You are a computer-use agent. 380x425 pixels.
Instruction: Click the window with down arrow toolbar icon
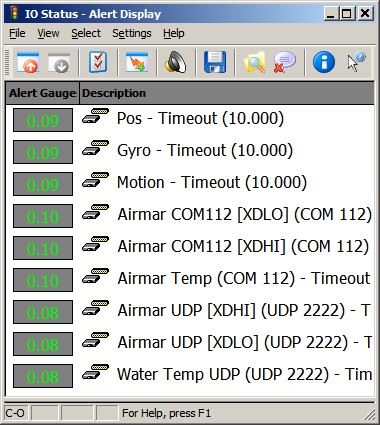pyautogui.click(x=59, y=62)
